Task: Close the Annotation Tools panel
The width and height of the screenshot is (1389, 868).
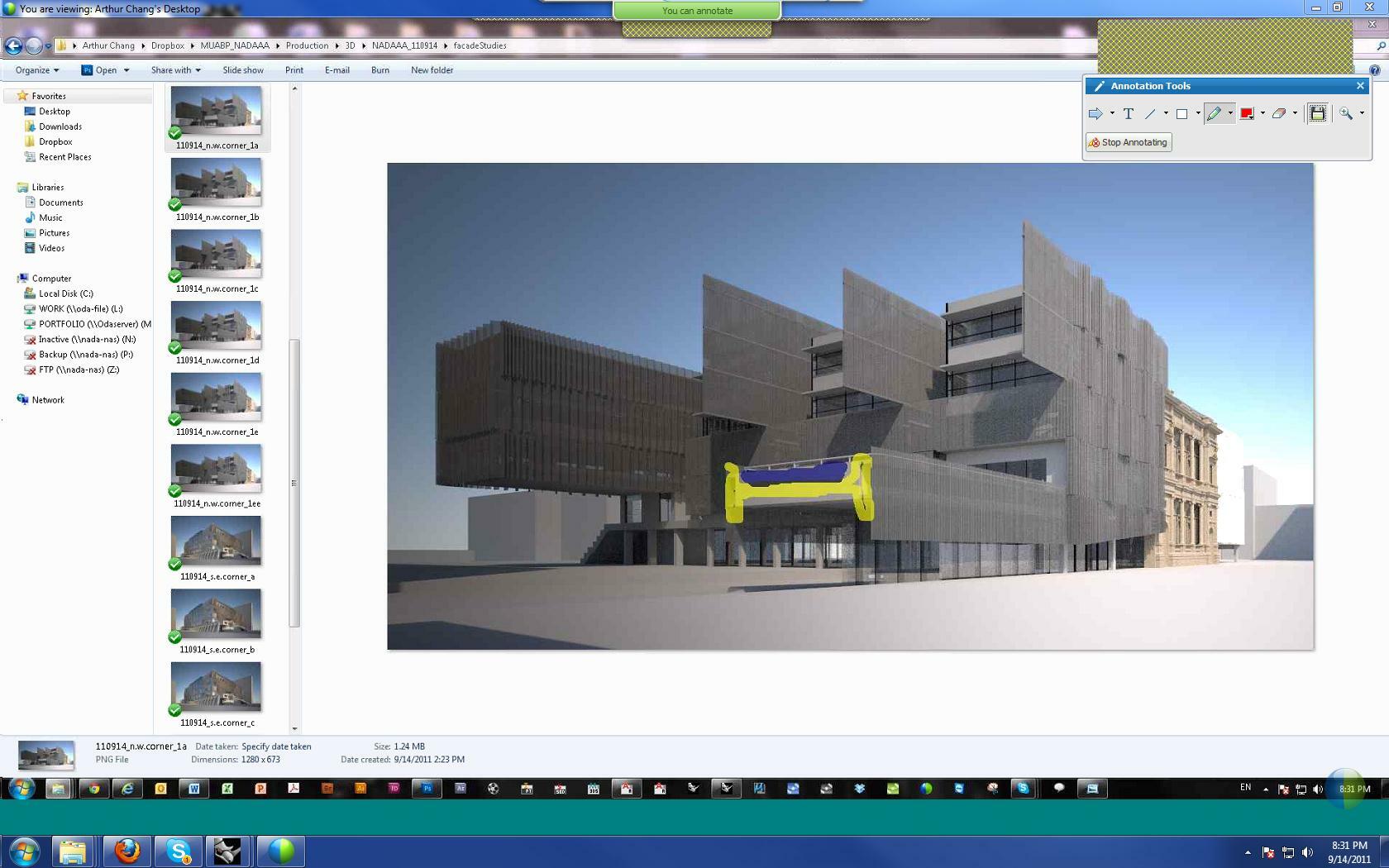Action: coord(1360,86)
